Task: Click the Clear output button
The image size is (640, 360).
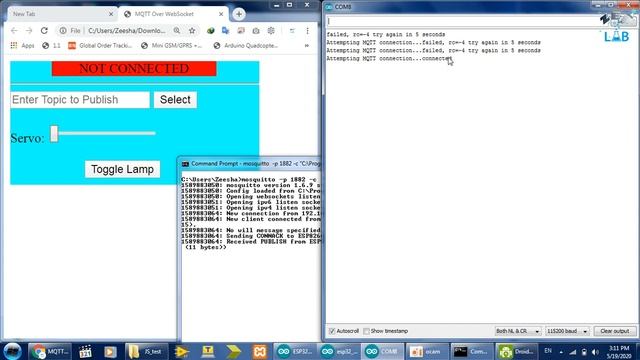Action: 615,331
